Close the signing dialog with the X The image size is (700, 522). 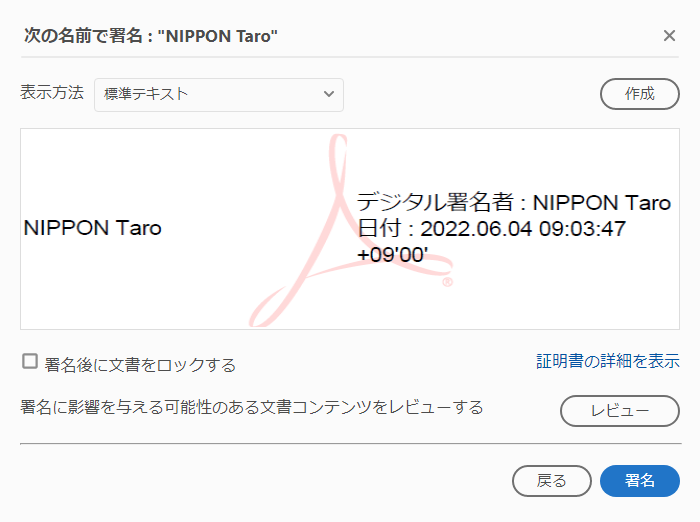669,36
